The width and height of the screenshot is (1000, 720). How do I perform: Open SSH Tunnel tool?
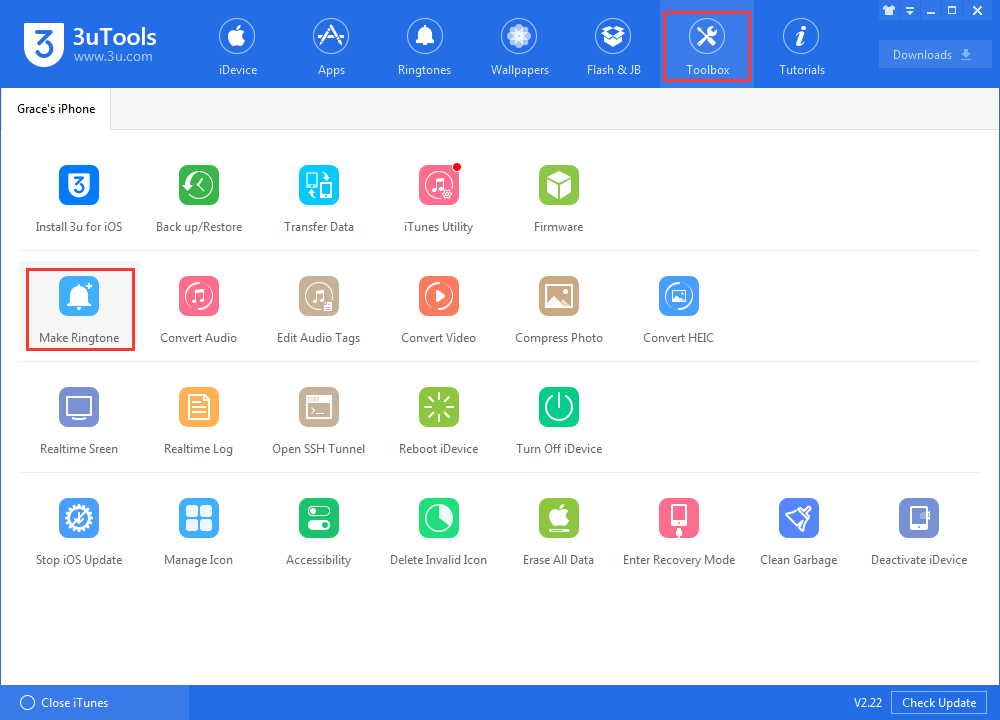pos(319,421)
